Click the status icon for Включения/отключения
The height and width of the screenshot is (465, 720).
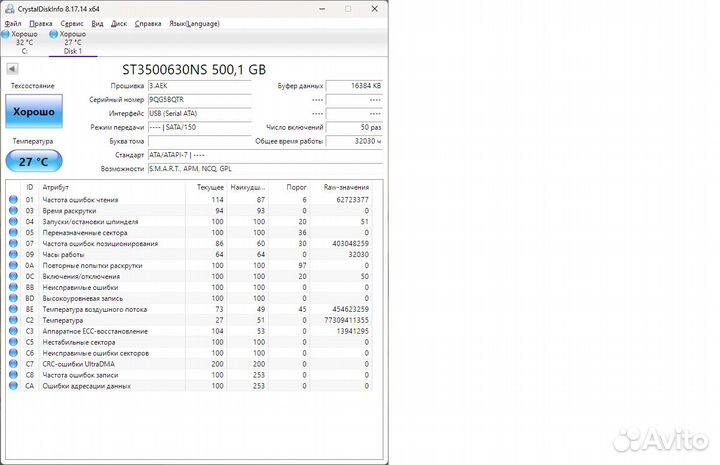click(13, 276)
